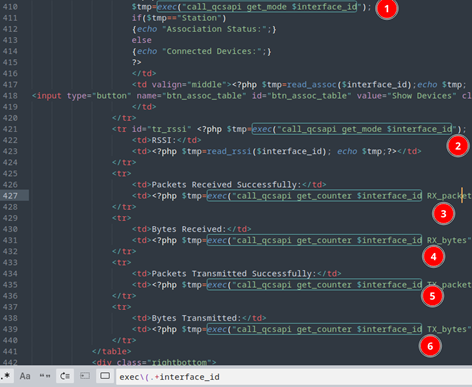The height and width of the screenshot is (387, 472).
Task: Click the RSSI: cell text
Action: click(x=164, y=140)
